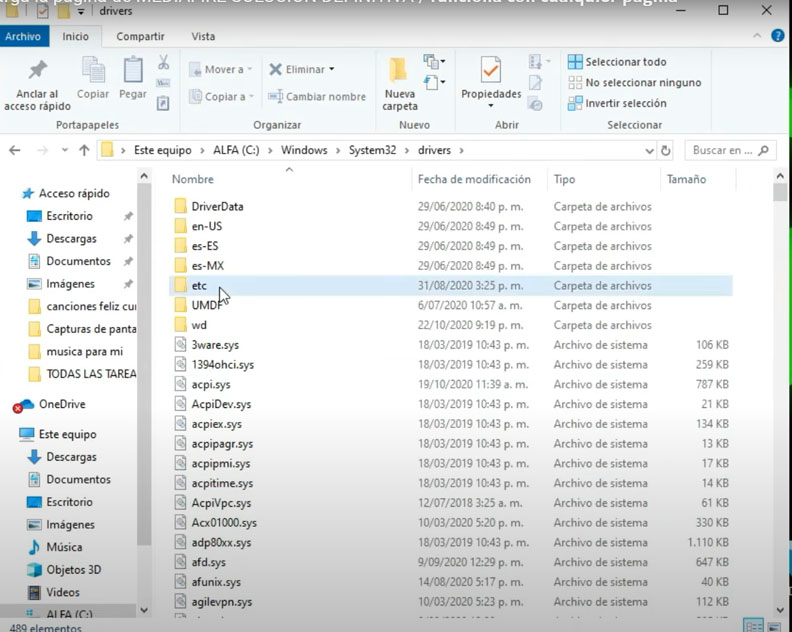This screenshot has width=792, height=632.
Task: Switch to the Inicio ribbon tab
Action: coord(75,36)
